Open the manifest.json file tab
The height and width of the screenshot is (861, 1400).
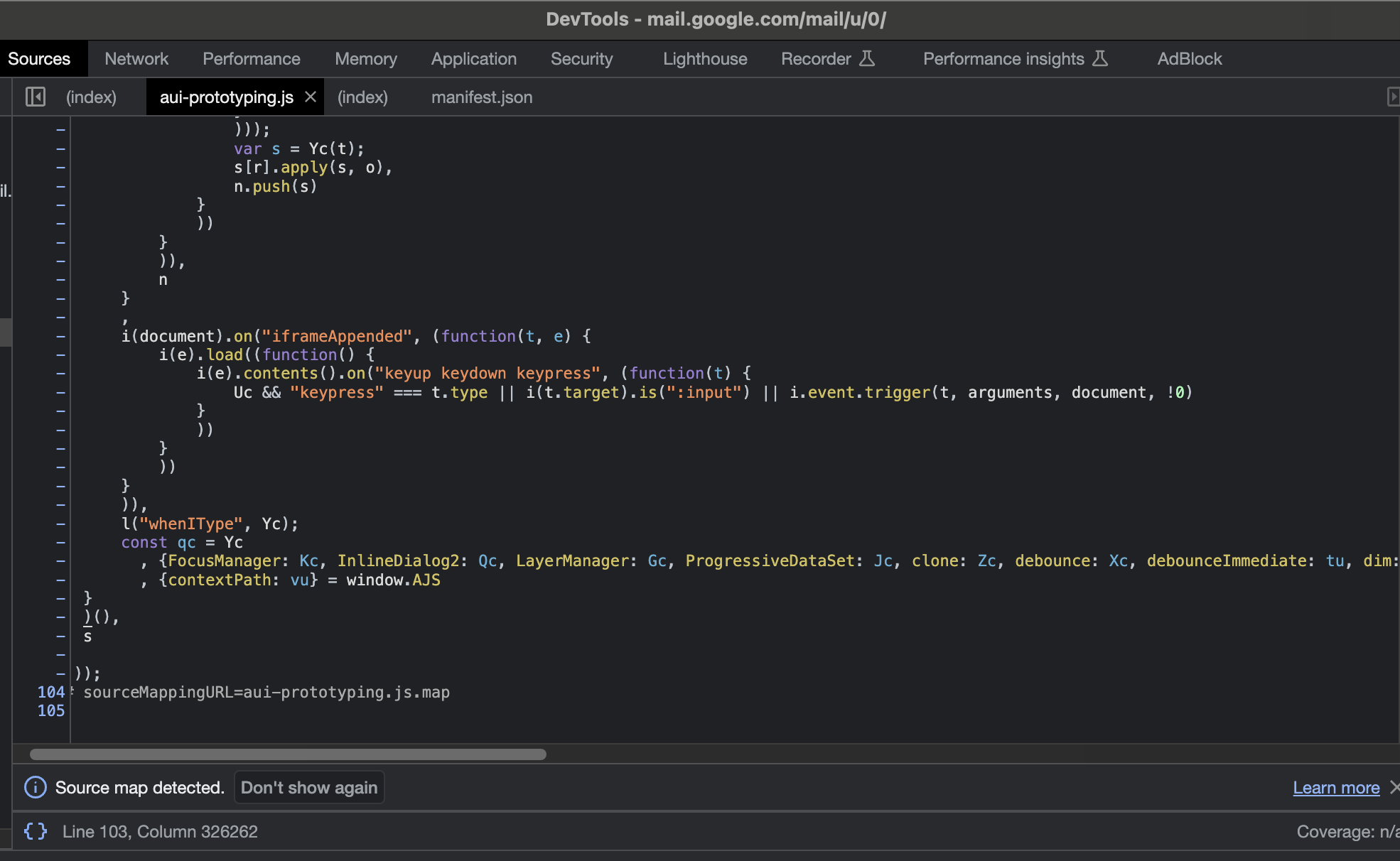coord(482,97)
